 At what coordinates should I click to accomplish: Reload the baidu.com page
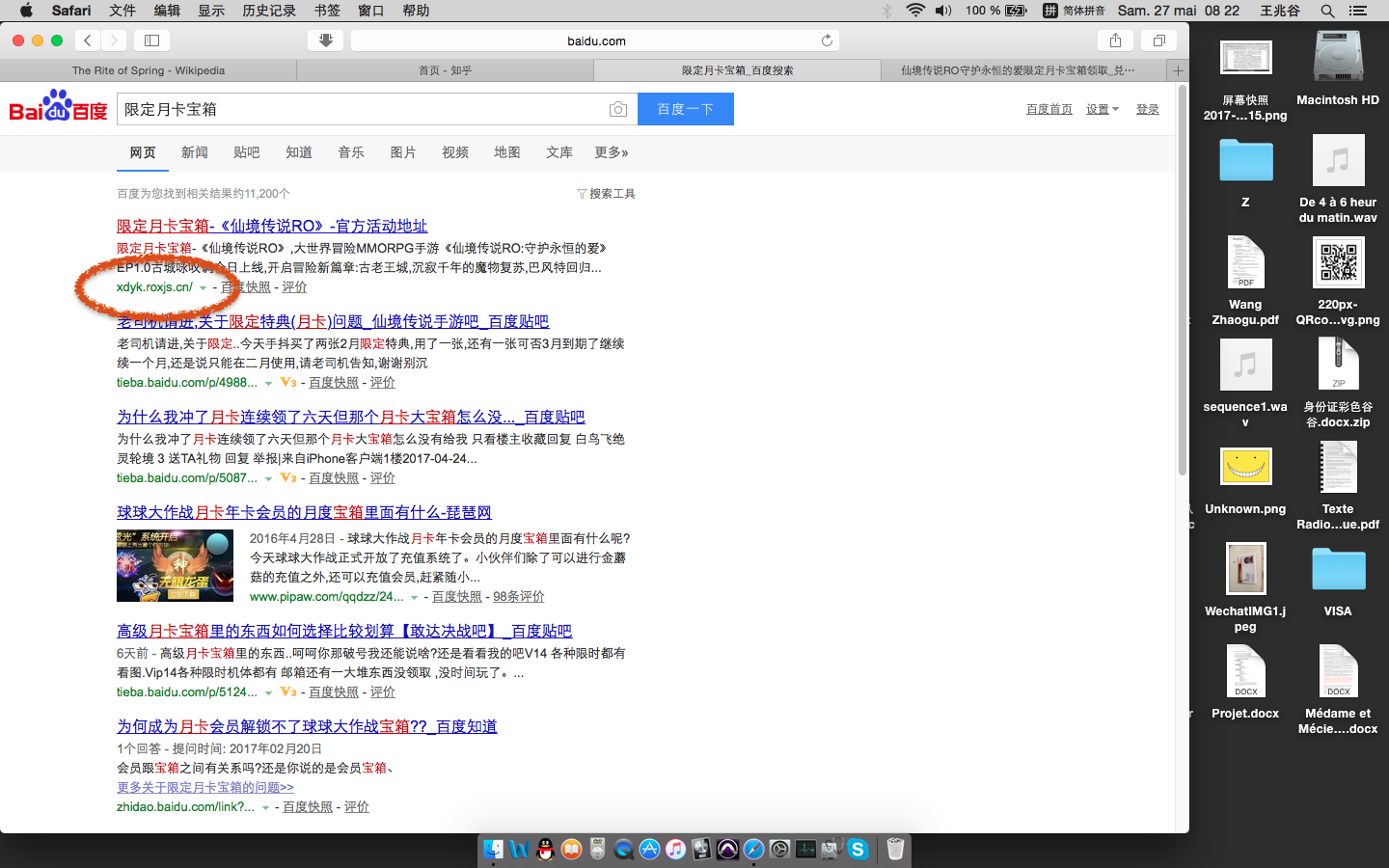827,41
